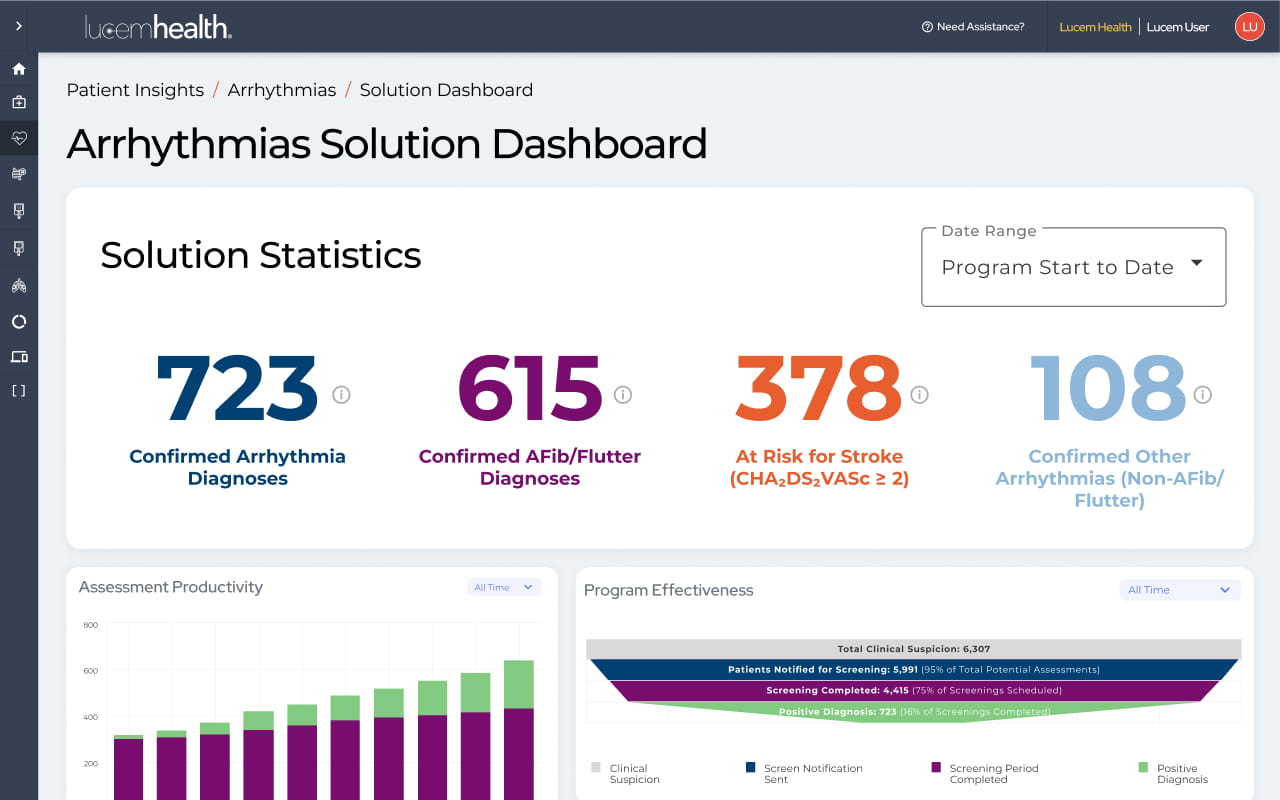
Task: Click Need Assistance? help link
Action: tap(973, 27)
